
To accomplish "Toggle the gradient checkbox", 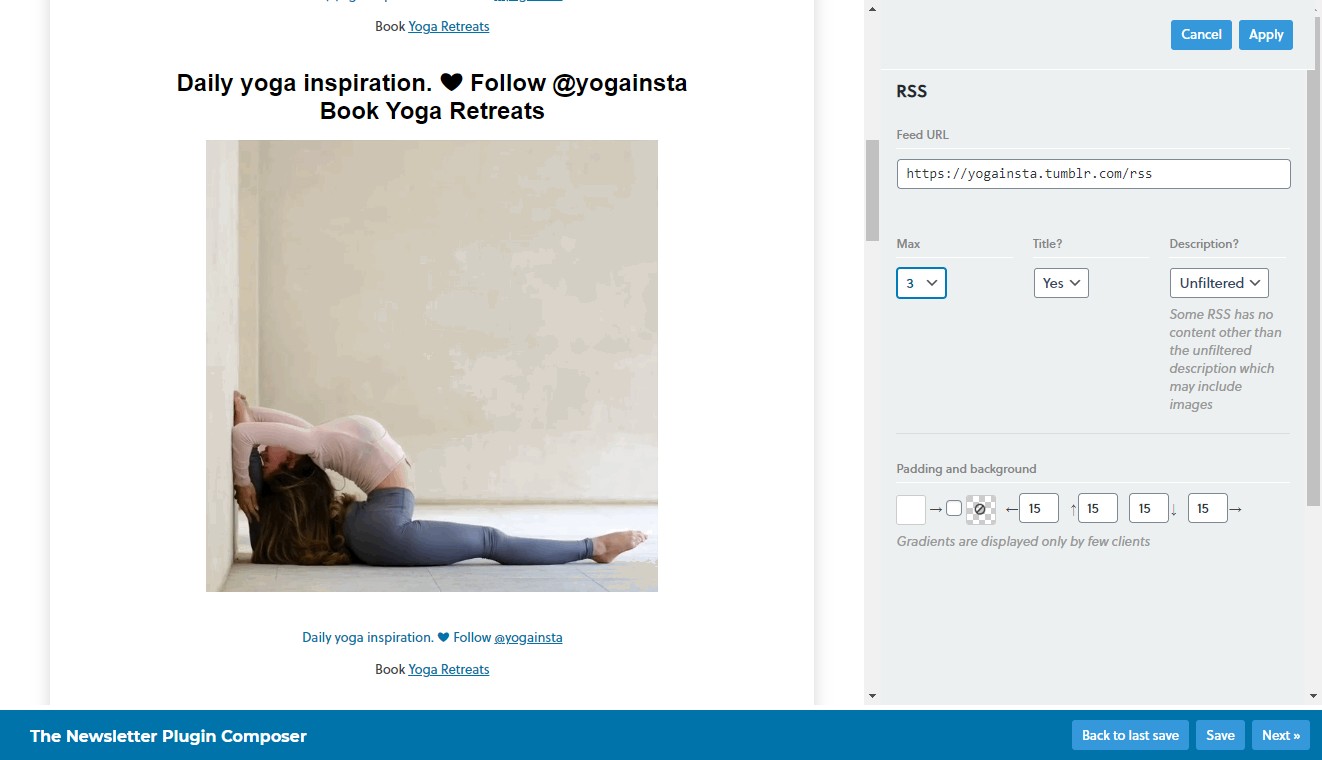I will (x=954, y=508).
